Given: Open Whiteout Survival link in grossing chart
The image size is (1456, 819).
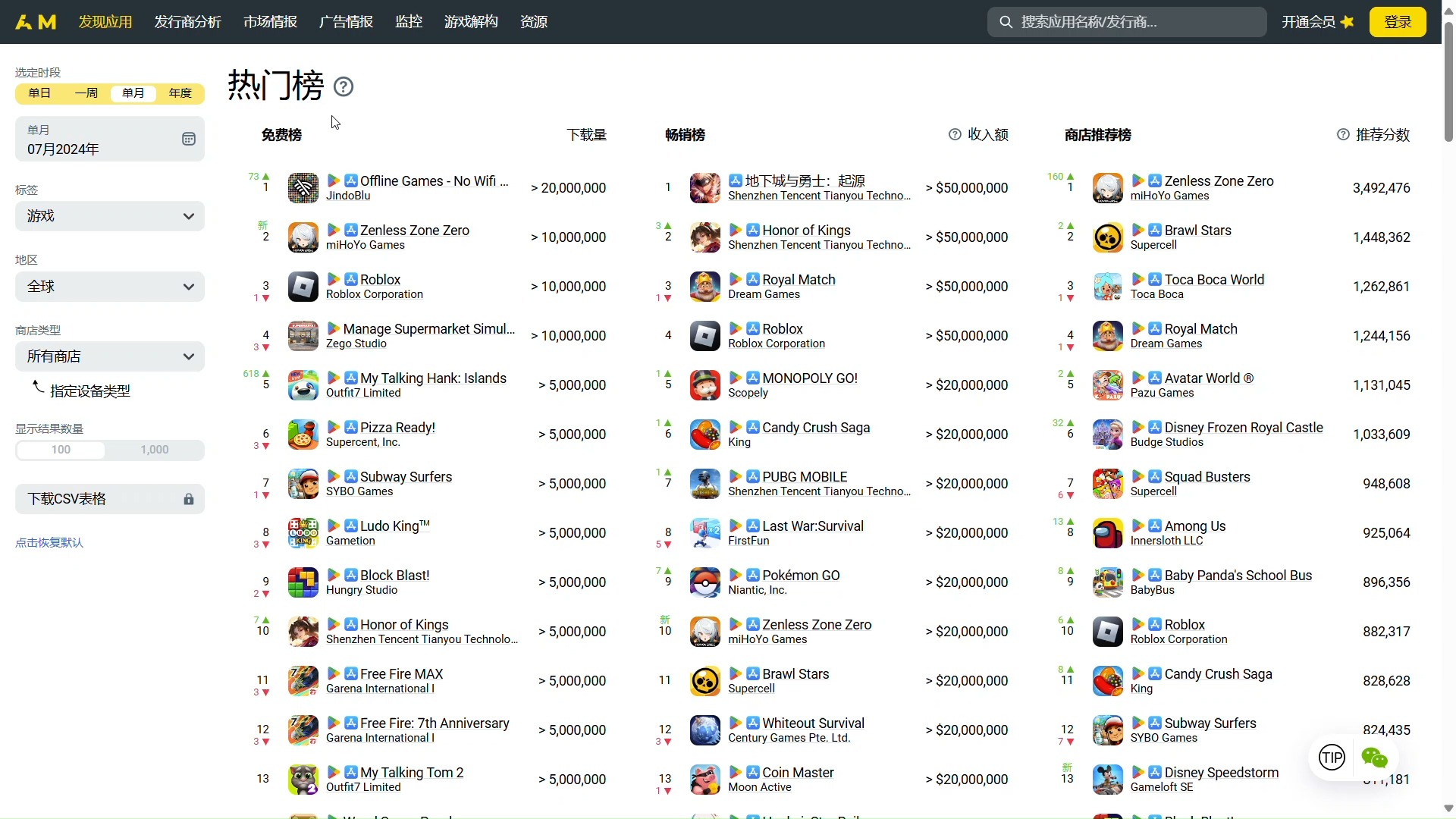Looking at the screenshot, I should [813, 723].
